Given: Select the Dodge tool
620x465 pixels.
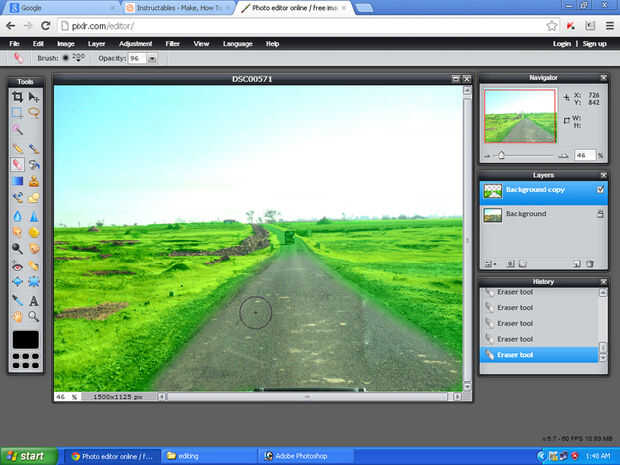Looking at the screenshot, I should tap(17, 249).
